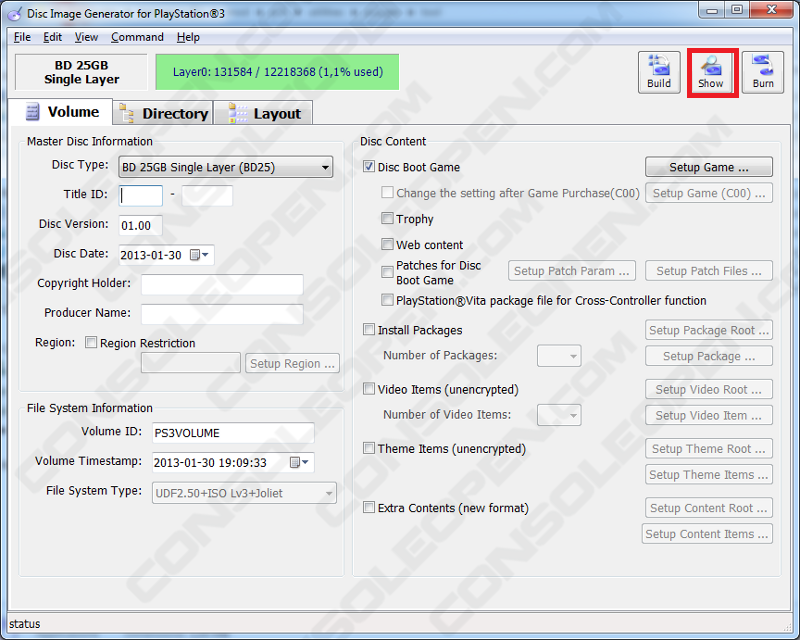This screenshot has width=800, height=640.
Task: Click the first Title ID field
Action: (141, 195)
